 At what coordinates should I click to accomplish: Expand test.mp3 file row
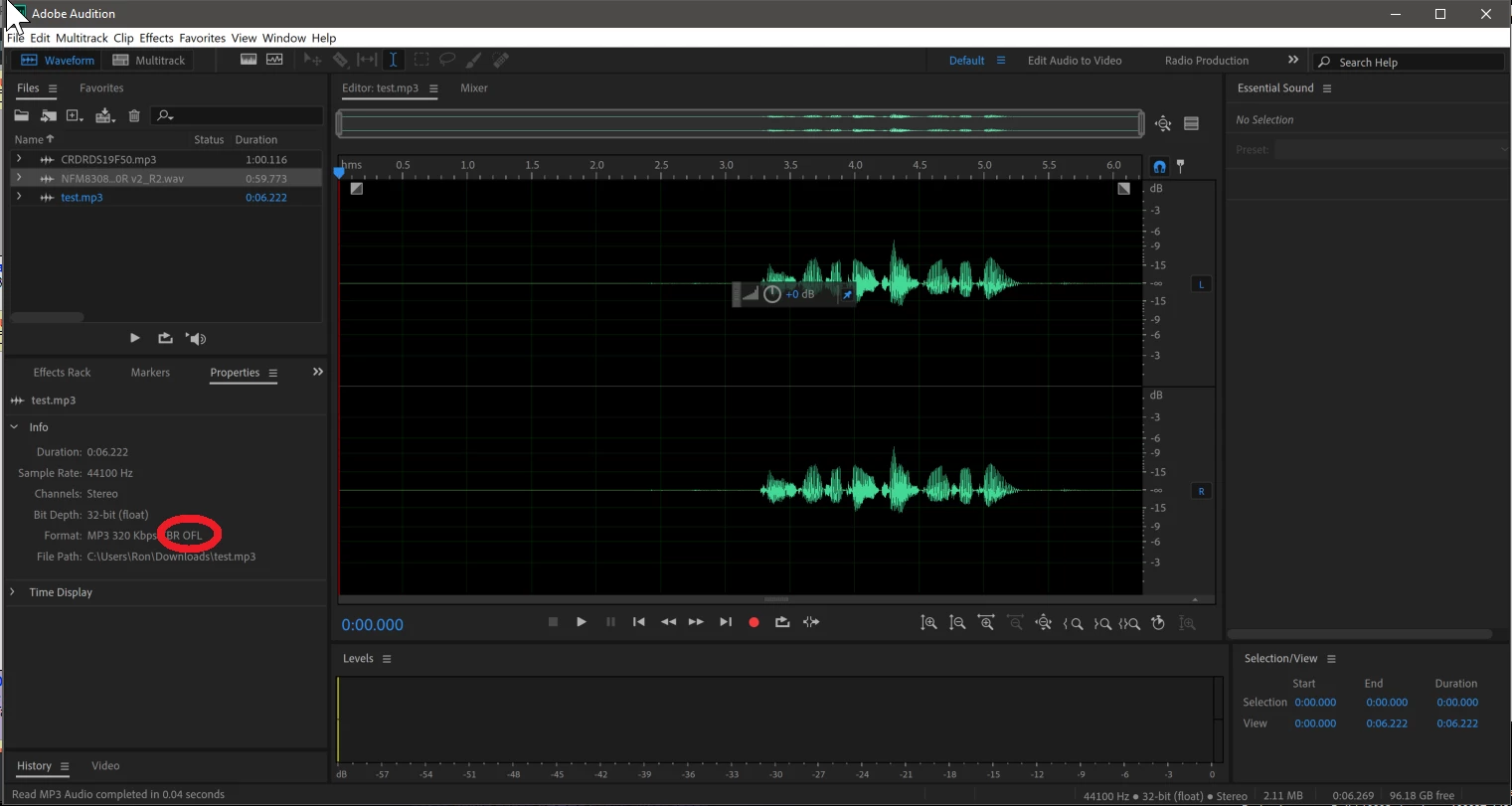(19, 197)
